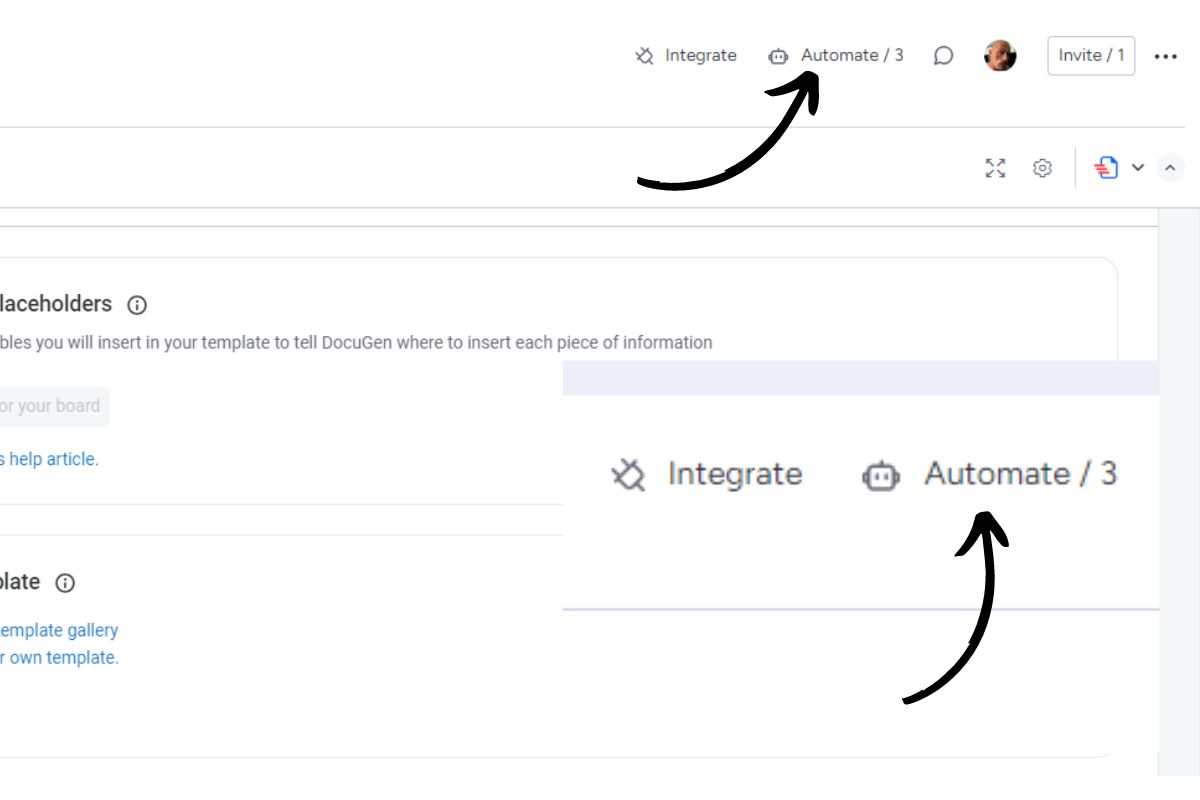This screenshot has height=800, width=1200.
Task: Click the info icon beside the template heading
Action: pos(64,581)
